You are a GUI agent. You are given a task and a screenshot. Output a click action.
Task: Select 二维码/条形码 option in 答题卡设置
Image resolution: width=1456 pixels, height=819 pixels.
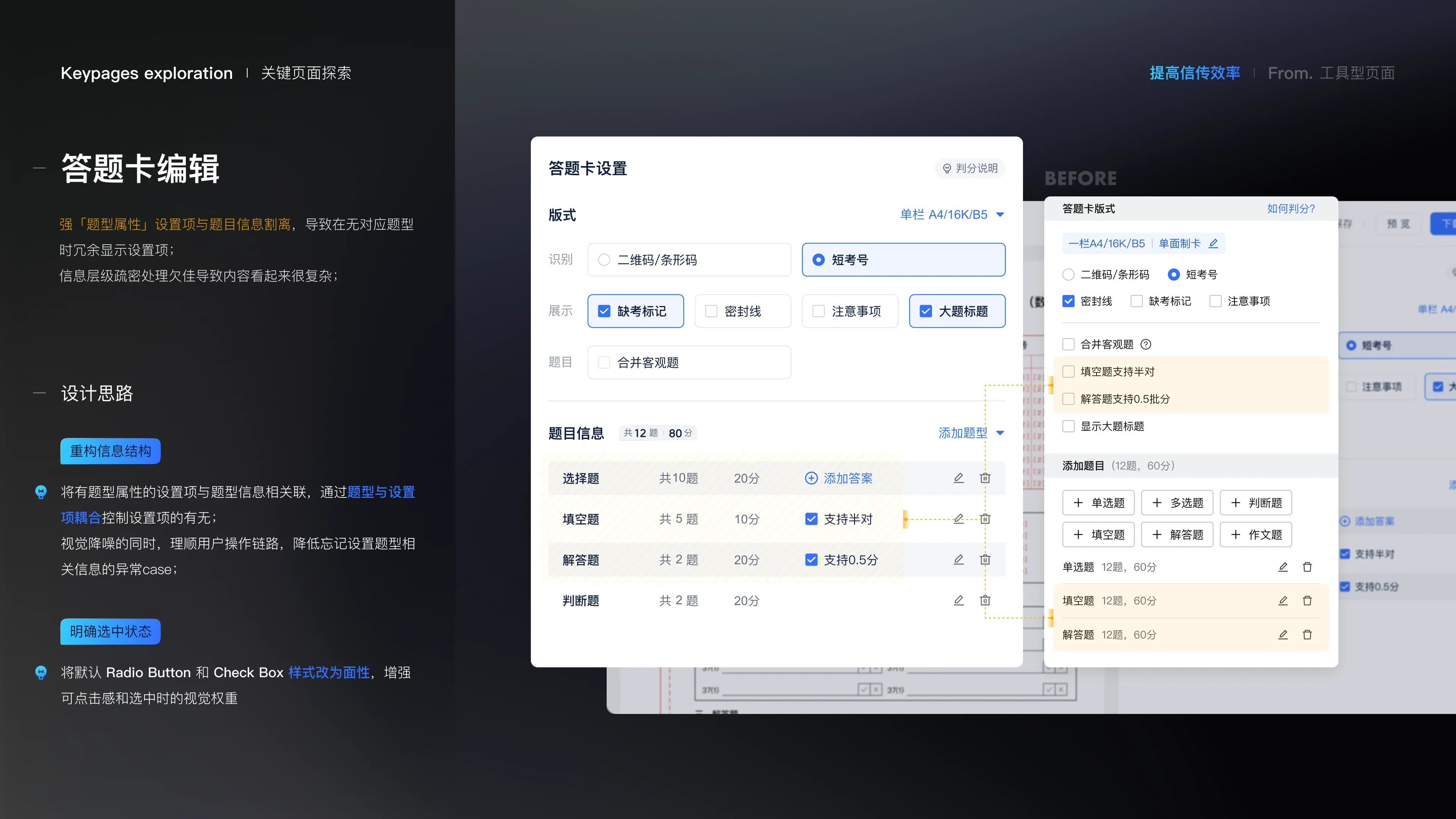pyautogui.click(x=689, y=259)
